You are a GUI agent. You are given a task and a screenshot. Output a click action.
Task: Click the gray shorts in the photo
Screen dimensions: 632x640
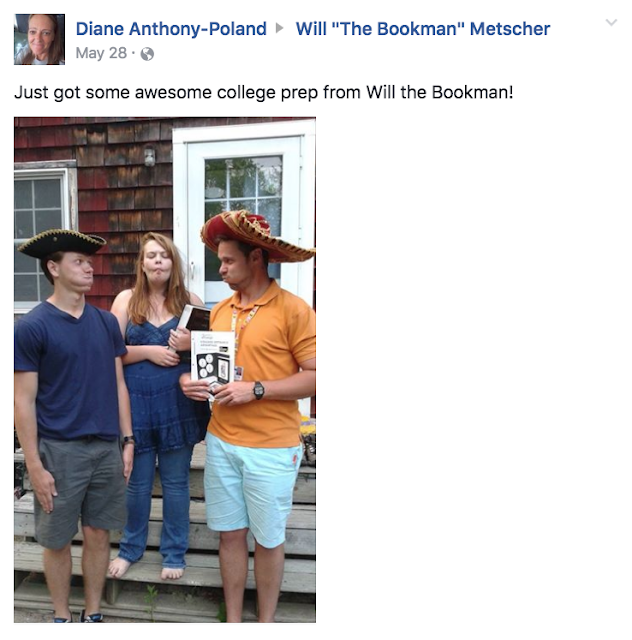coord(80,492)
